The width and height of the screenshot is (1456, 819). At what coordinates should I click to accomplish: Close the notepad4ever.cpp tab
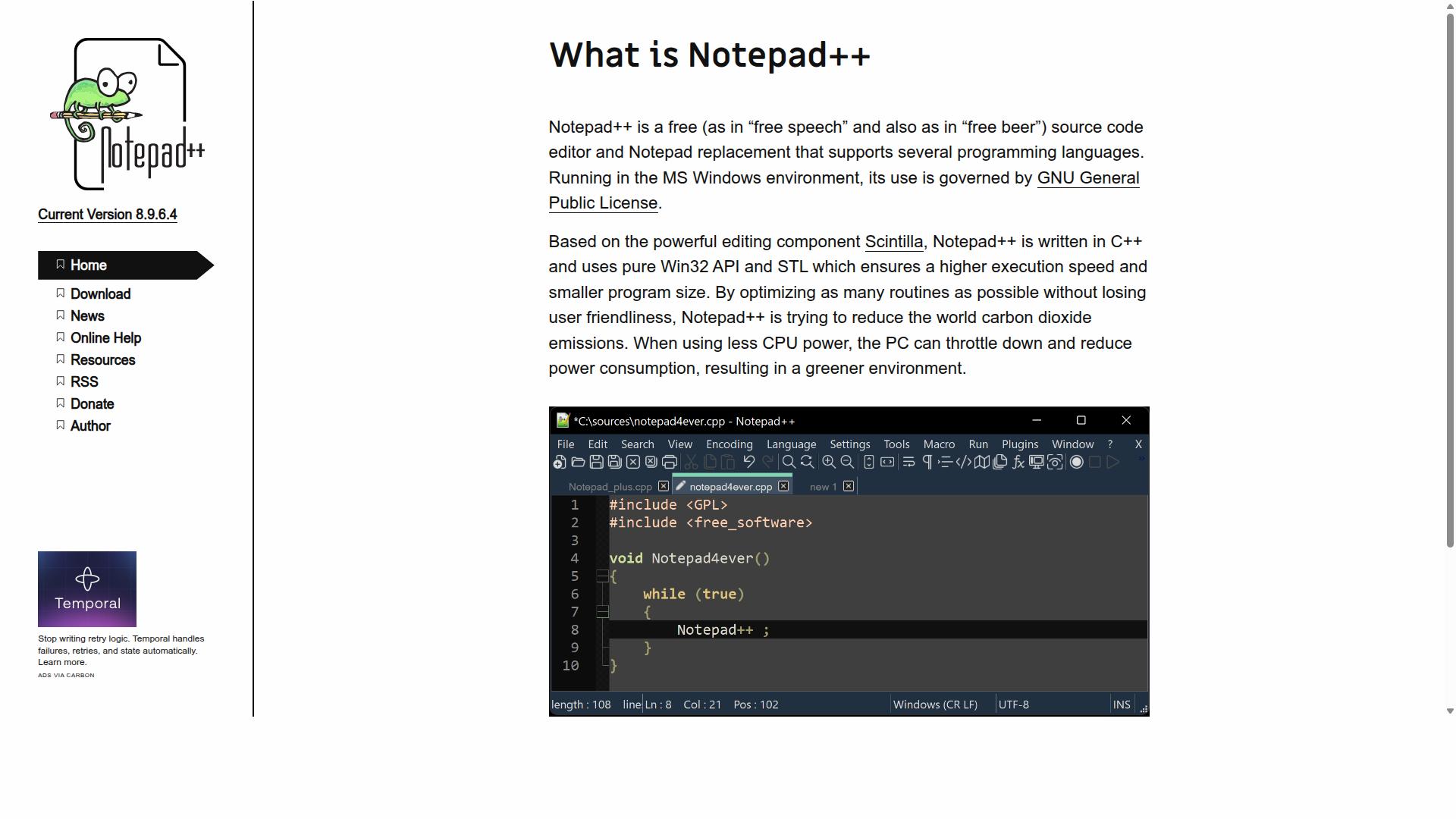[x=783, y=486]
